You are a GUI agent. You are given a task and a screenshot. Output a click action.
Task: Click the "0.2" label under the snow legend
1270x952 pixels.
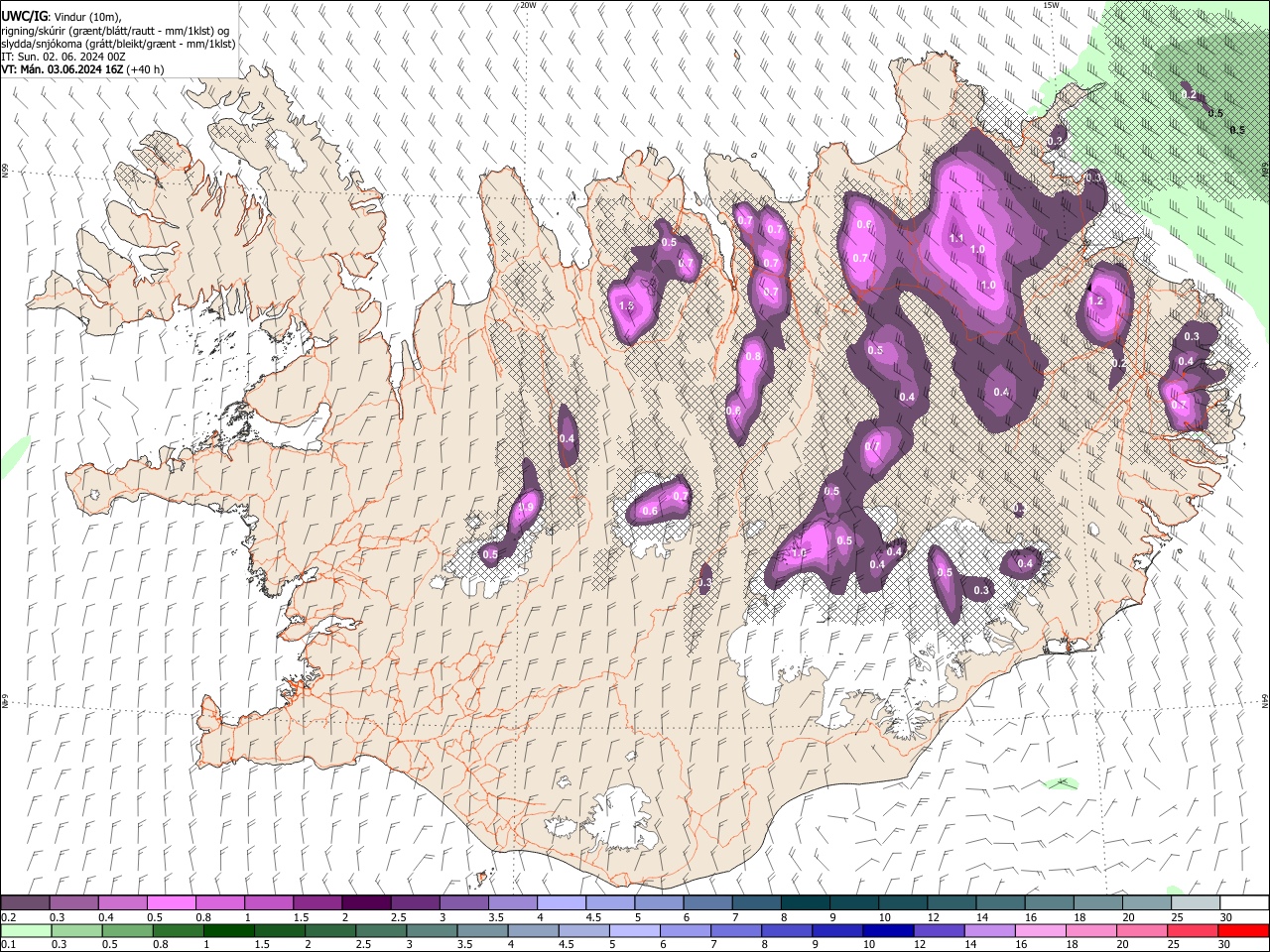coord(8,917)
